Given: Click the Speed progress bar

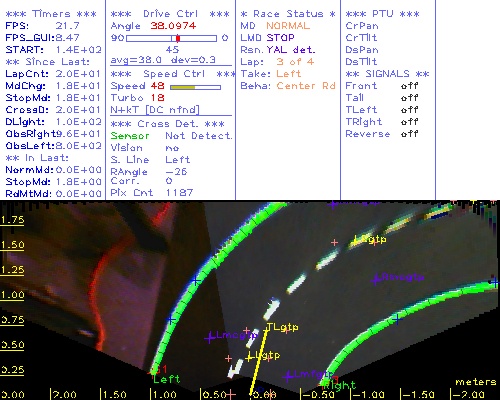Looking at the screenshot, I should click(195, 87).
